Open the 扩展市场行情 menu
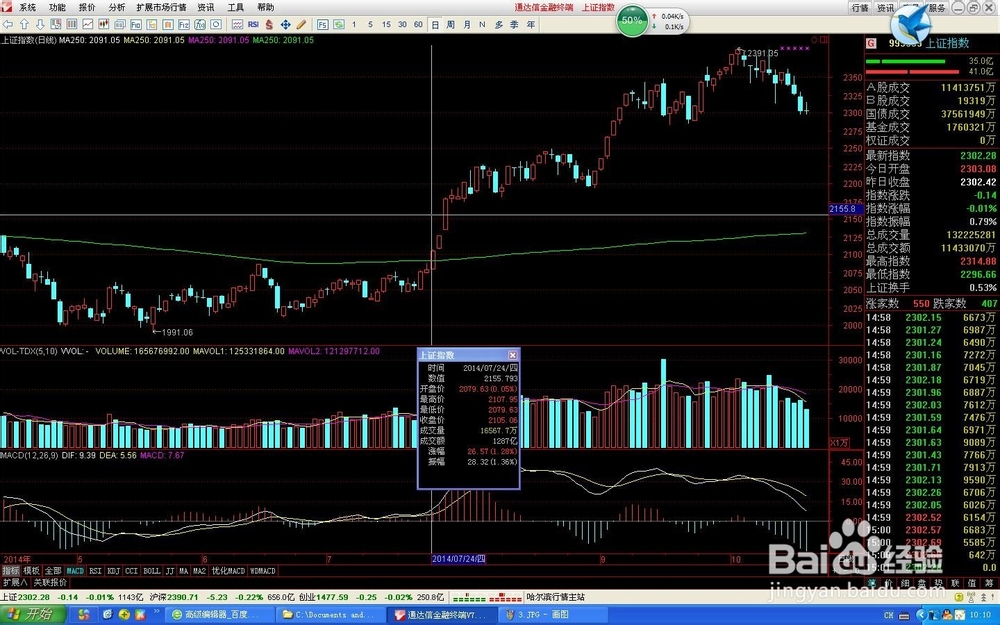The width and height of the screenshot is (1000, 625). coord(161,7)
